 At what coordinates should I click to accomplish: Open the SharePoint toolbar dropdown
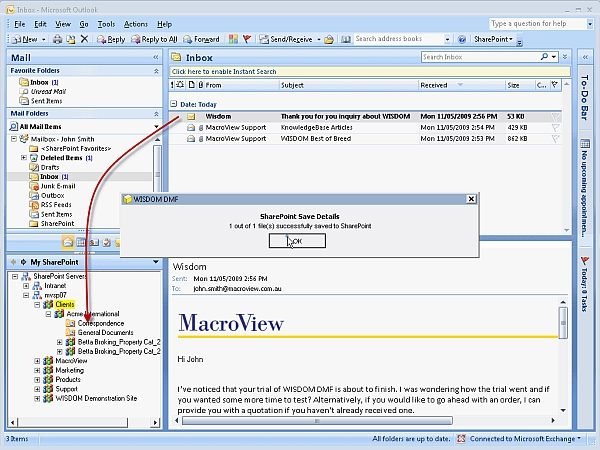point(493,39)
